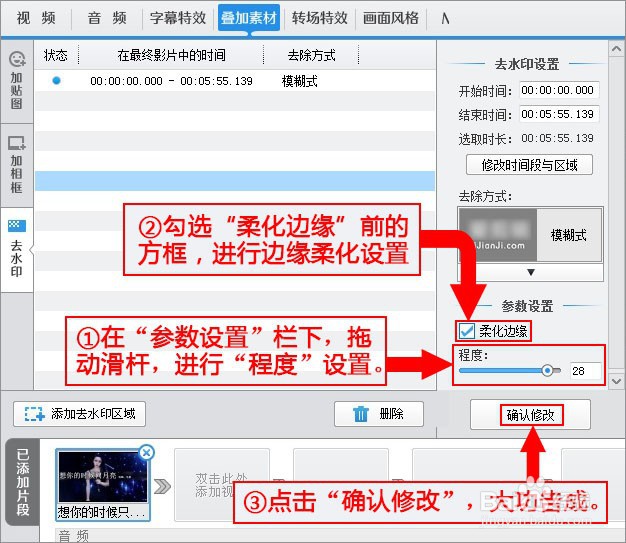Screen dimensions: 626x543
Task: Click scroll up arrow of settings panel
Action: pos(616,49)
